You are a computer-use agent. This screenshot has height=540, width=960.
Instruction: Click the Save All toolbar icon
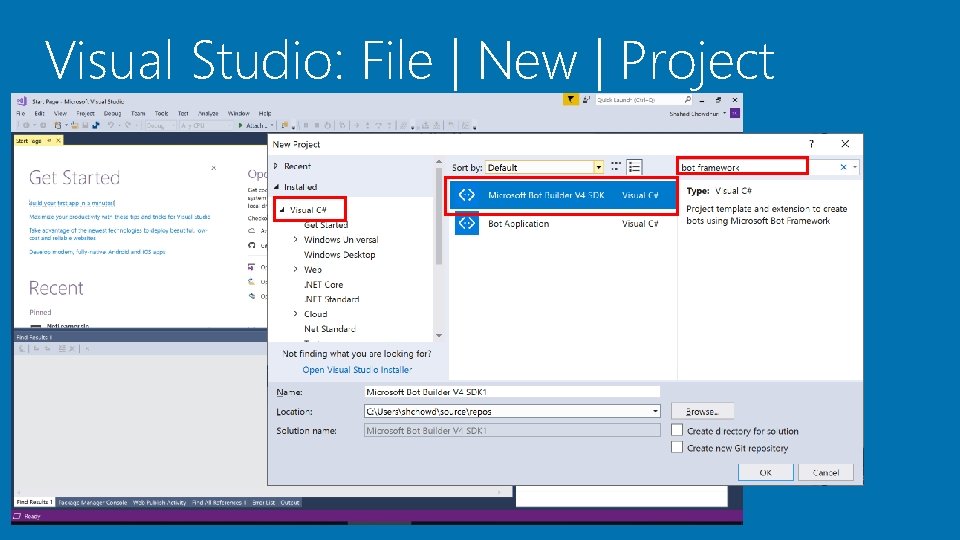pyautogui.click(x=96, y=125)
